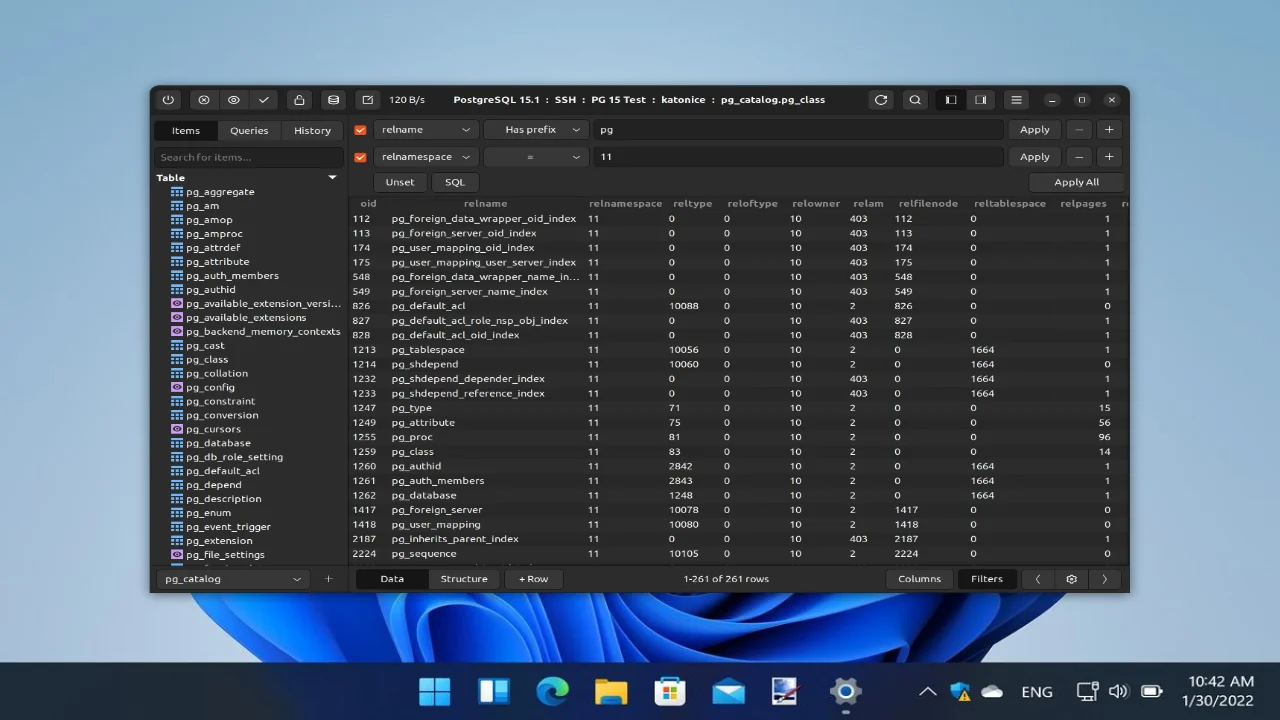The height and width of the screenshot is (720, 1280).
Task: Open the SQL editor pencil icon
Action: coord(368,100)
